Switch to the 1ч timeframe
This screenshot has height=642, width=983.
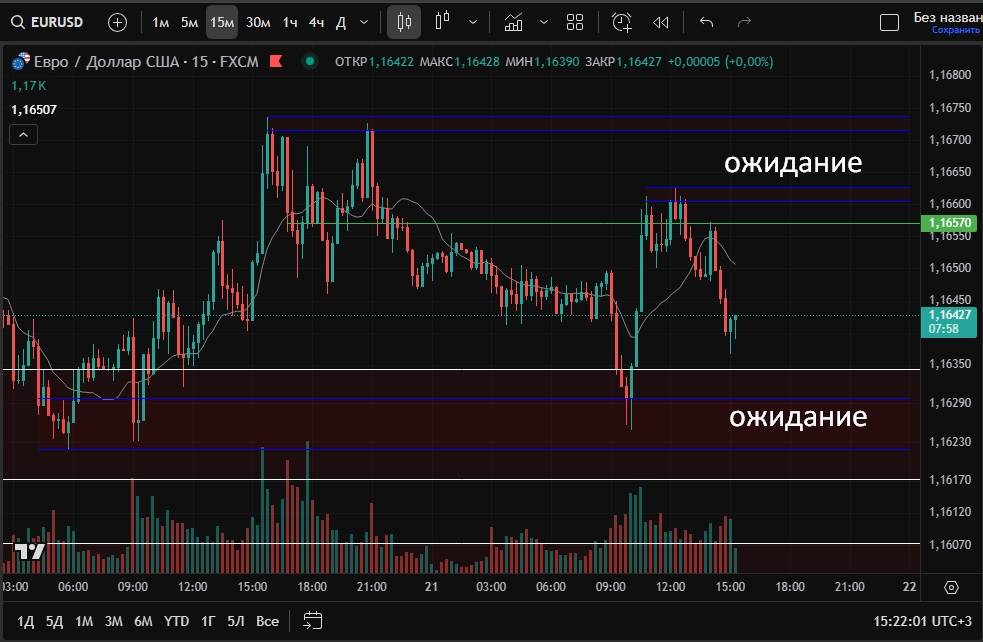pos(289,22)
